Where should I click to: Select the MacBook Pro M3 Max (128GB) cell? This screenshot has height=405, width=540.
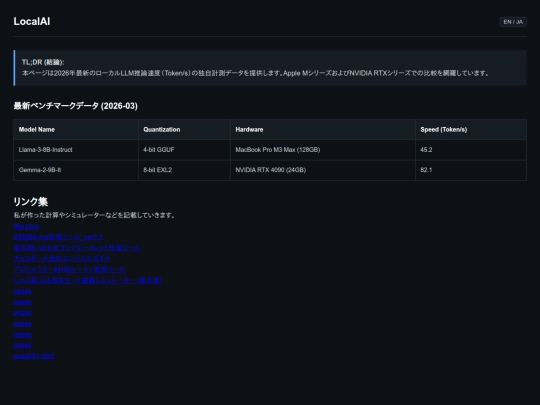(323, 150)
